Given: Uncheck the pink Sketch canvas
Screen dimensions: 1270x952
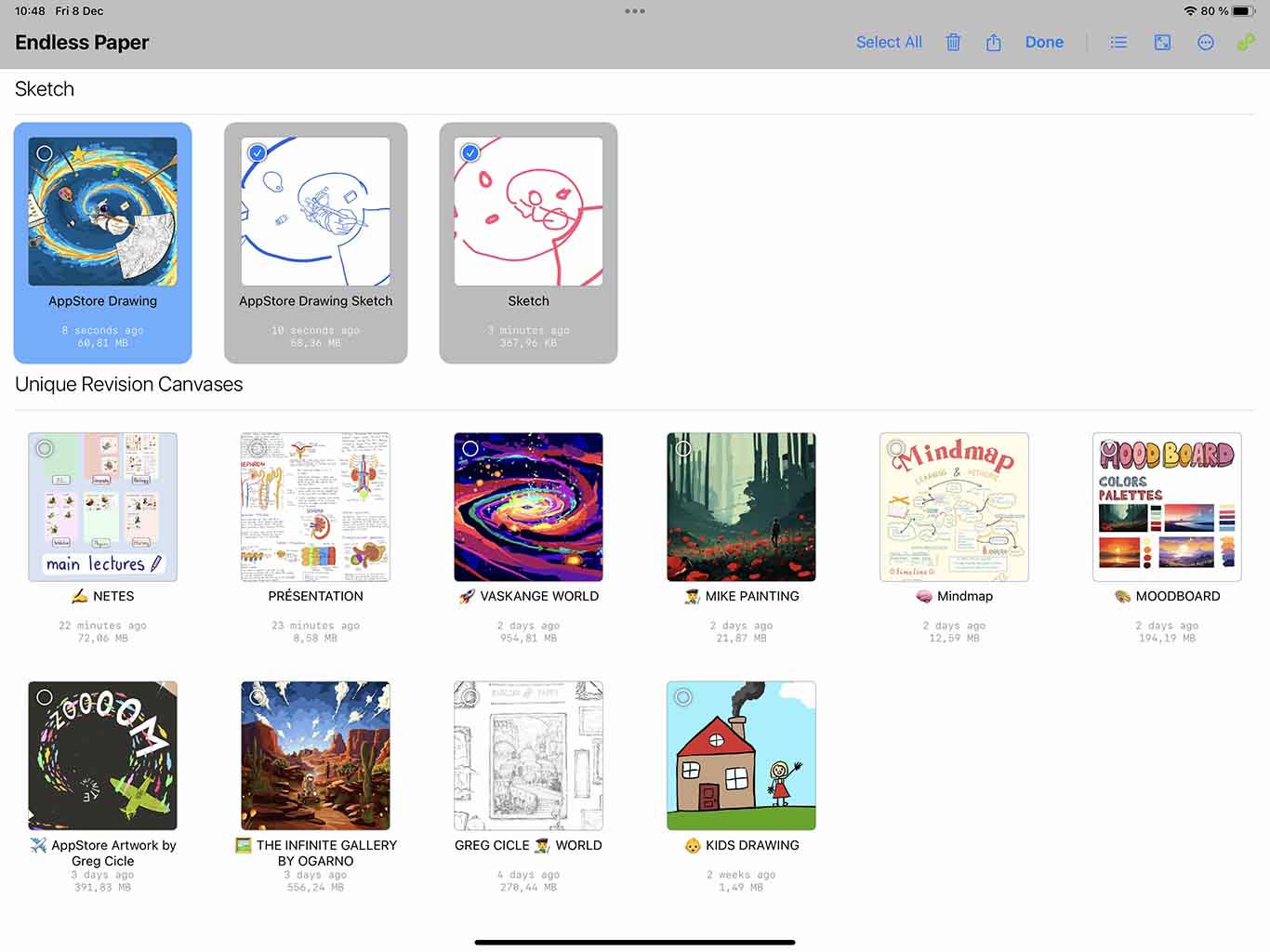Looking at the screenshot, I should (x=470, y=153).
